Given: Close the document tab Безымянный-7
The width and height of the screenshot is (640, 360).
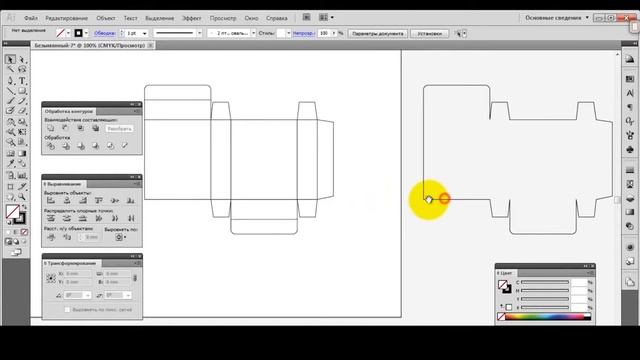Looking at the screenshot, I should 151,45.
